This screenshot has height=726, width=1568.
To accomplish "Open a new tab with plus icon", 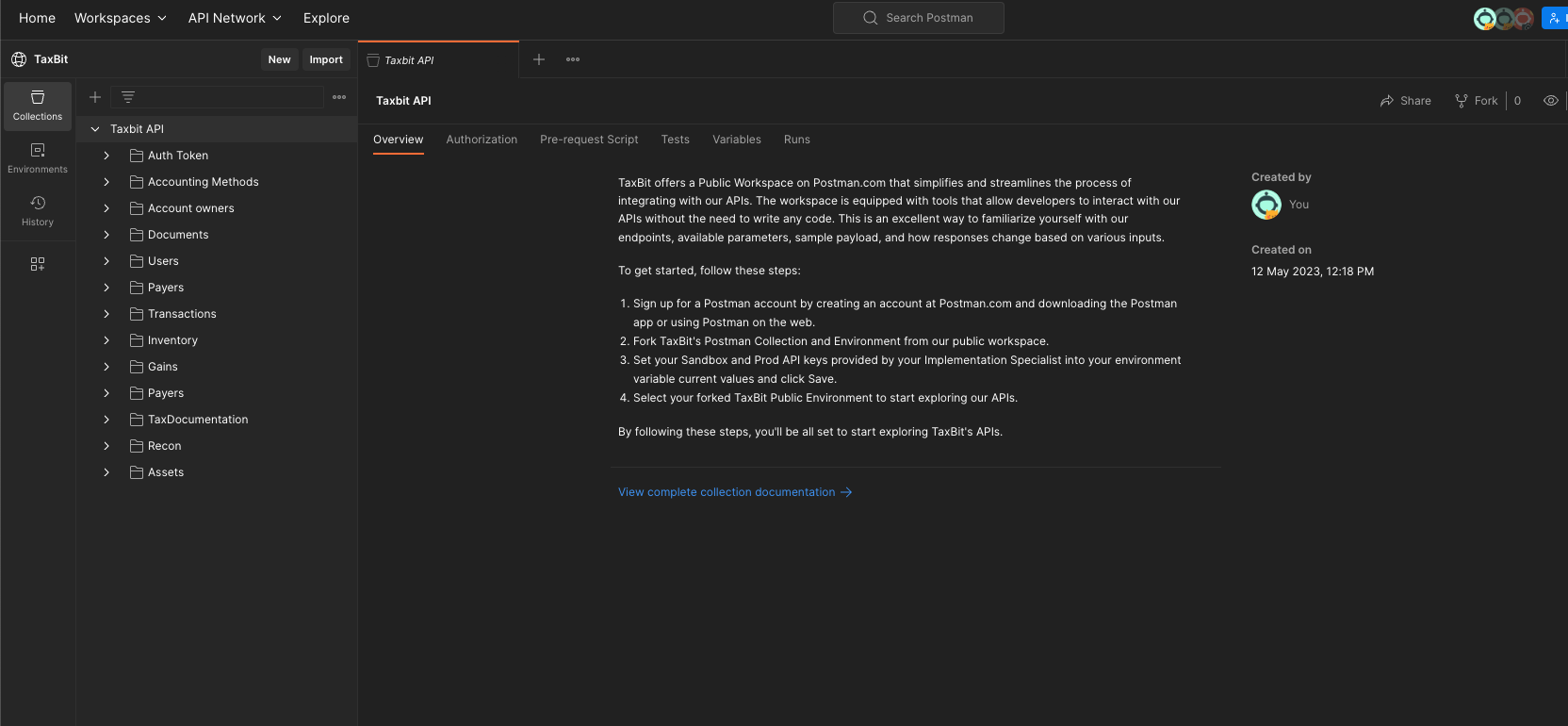I will (x=539, y=59).
